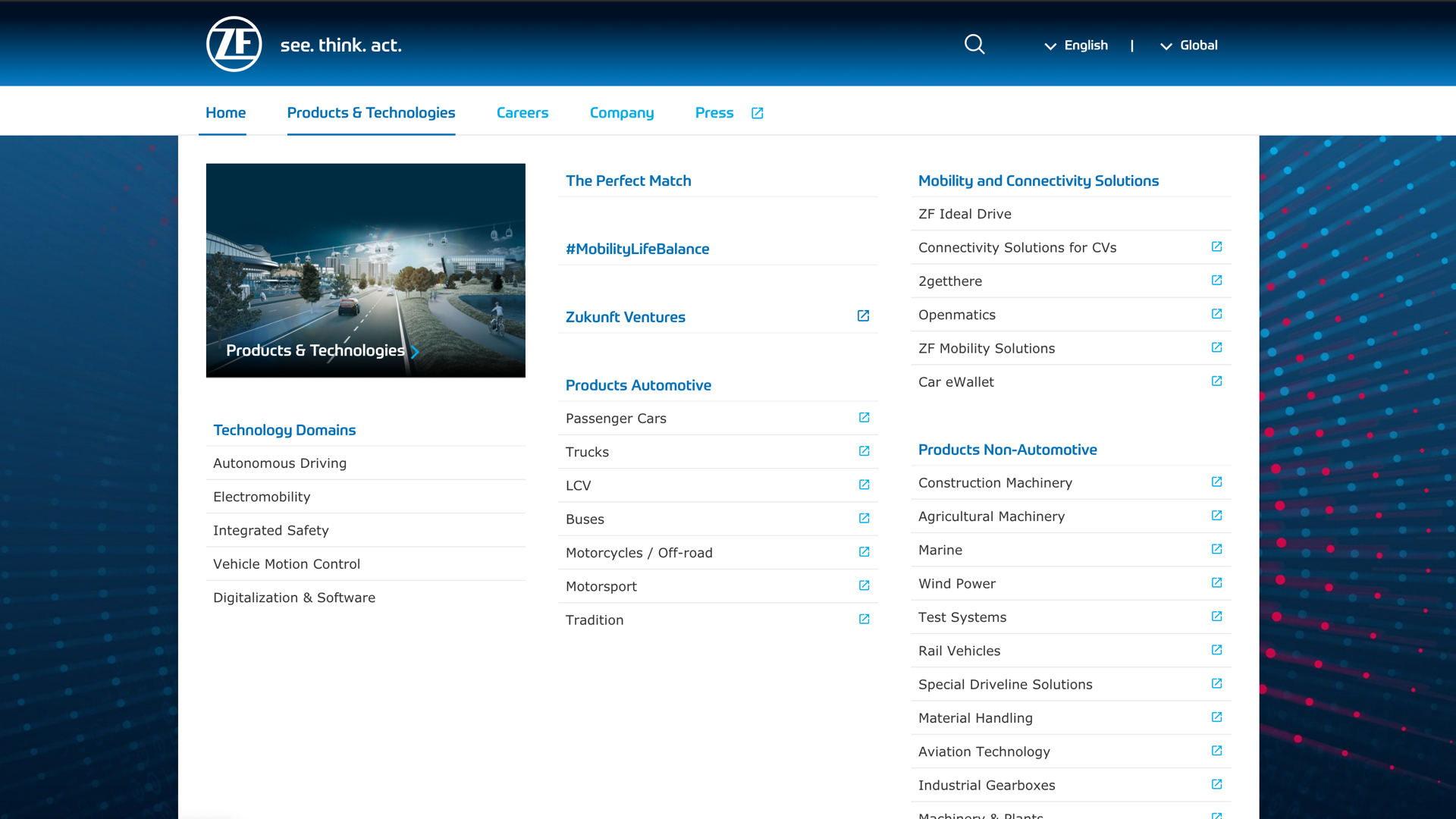This screenshot has height=819, width=1456.
Task: Click external link icon for 2getthere
Action: point(1216,281)
